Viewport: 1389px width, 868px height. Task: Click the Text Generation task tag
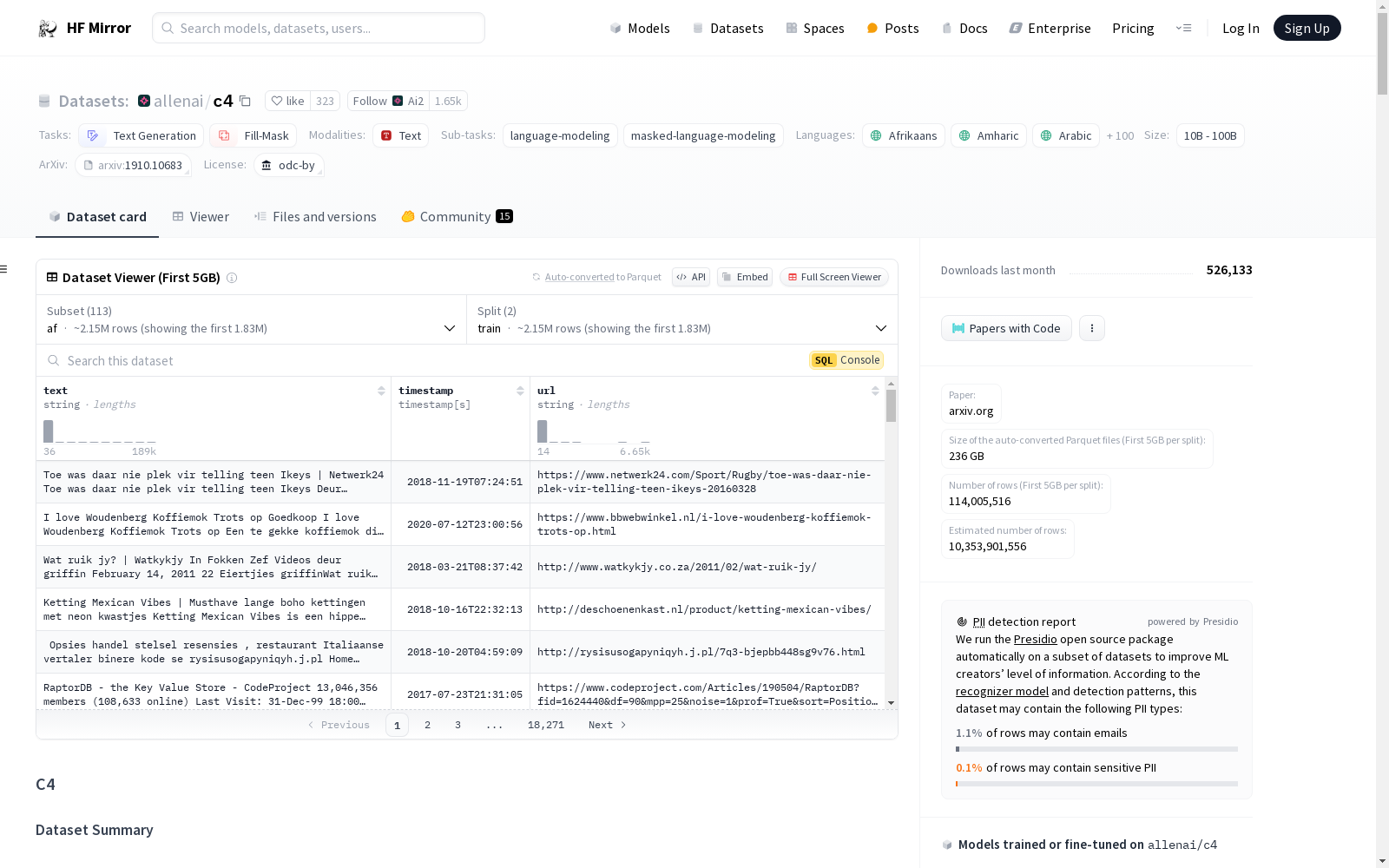pyautogui.click(x=142, y=135)
